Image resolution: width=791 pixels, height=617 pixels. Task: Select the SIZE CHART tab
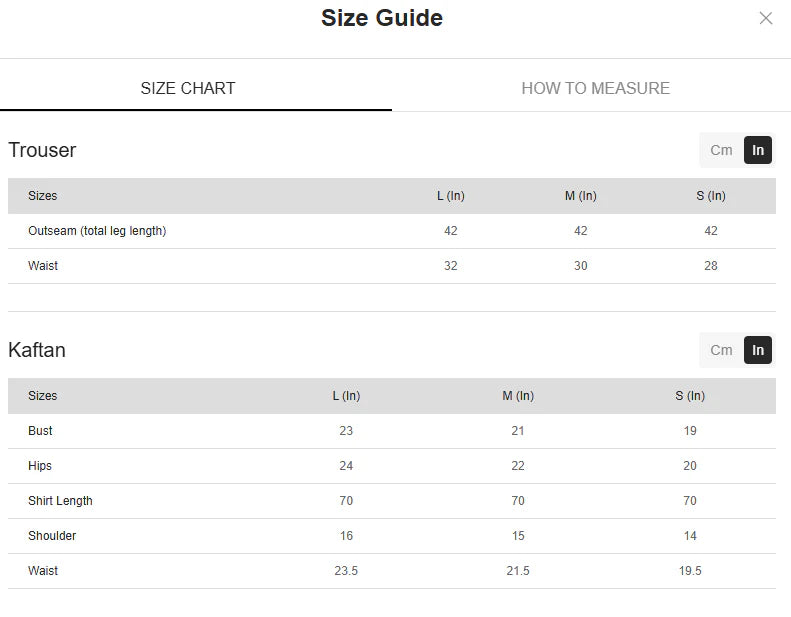(x=188, y=88)
